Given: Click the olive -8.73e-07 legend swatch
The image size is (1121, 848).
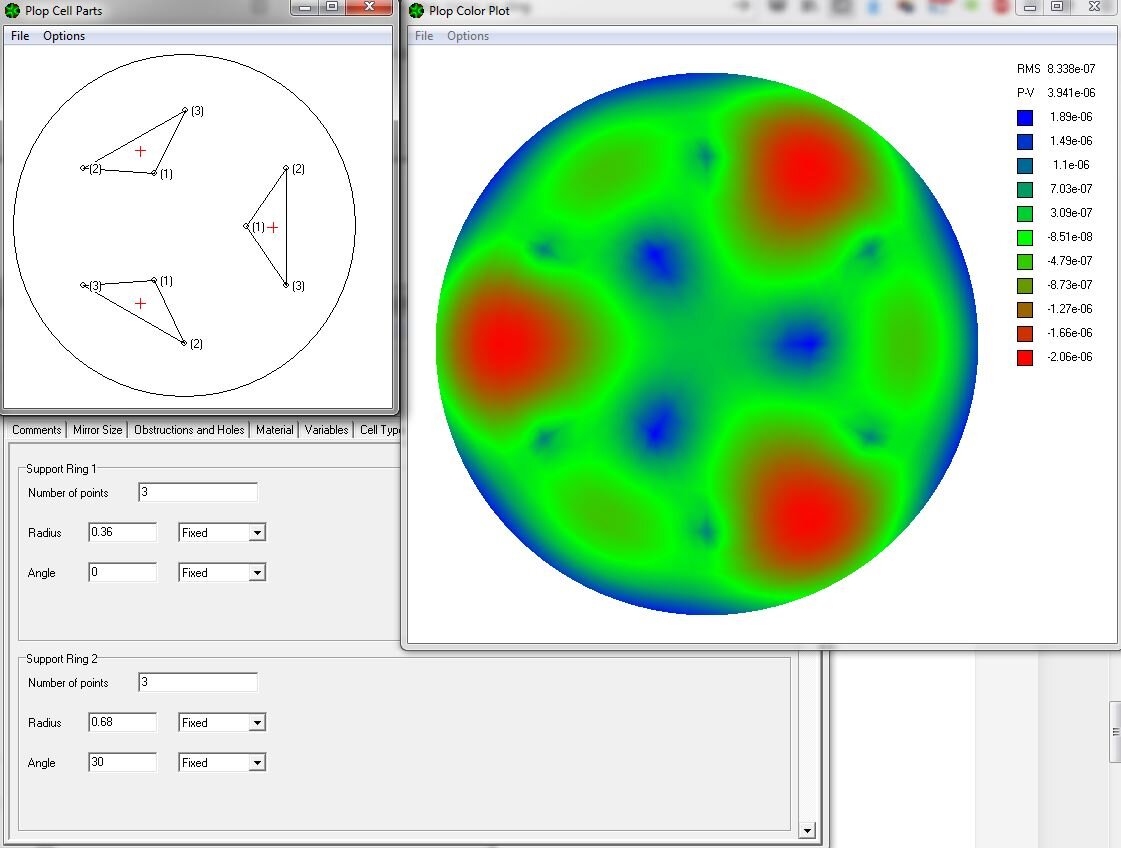Looking at the screenshot, I should 1024,285.
